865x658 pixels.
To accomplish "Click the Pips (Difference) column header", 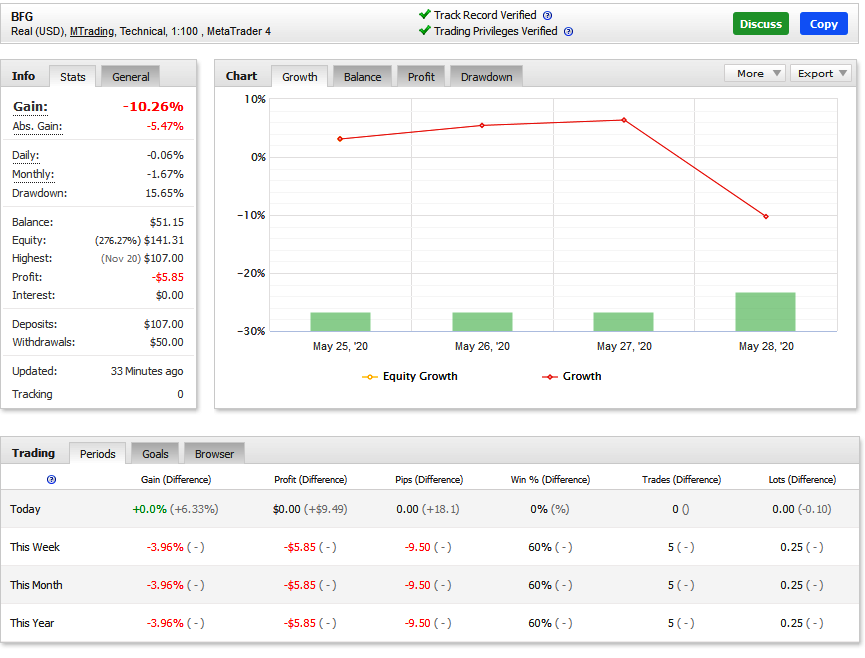I will (x=429, y=480).
